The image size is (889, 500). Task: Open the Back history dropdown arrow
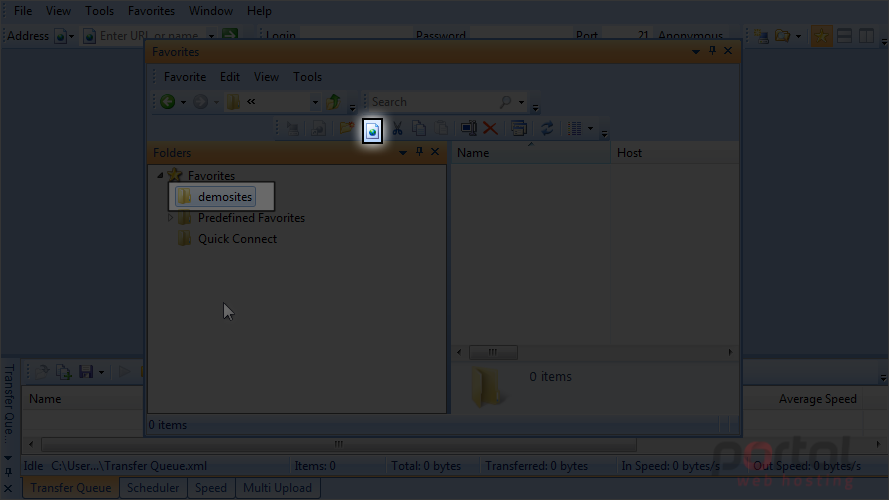point(183,102)
